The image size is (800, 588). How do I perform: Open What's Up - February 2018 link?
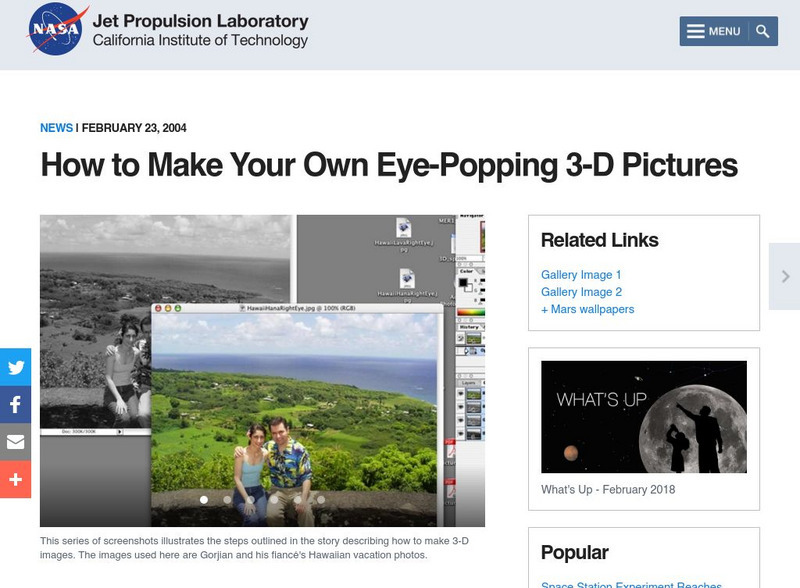click(608, 490)
